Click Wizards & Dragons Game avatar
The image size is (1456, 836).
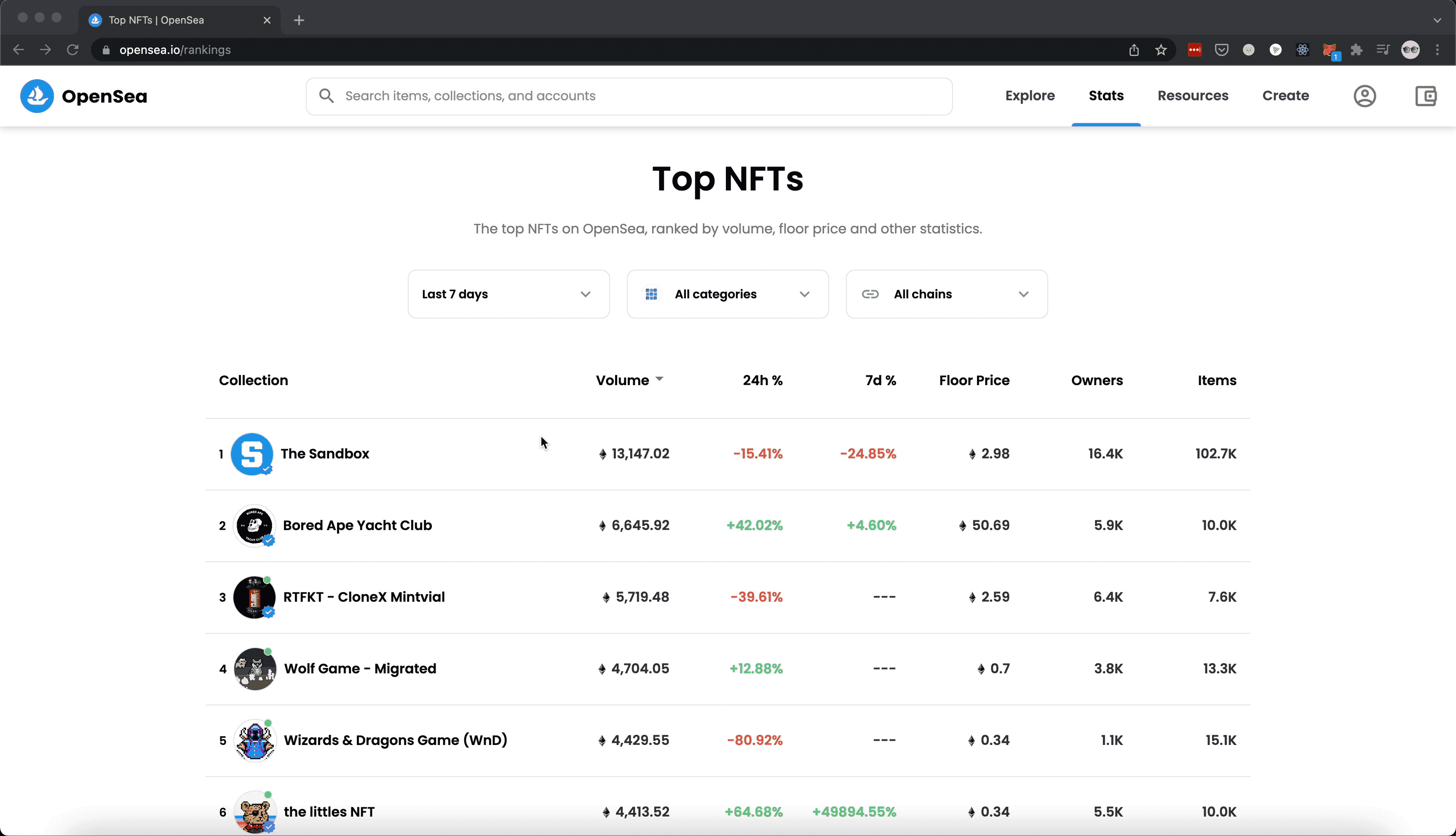click(x=255, y=741)
